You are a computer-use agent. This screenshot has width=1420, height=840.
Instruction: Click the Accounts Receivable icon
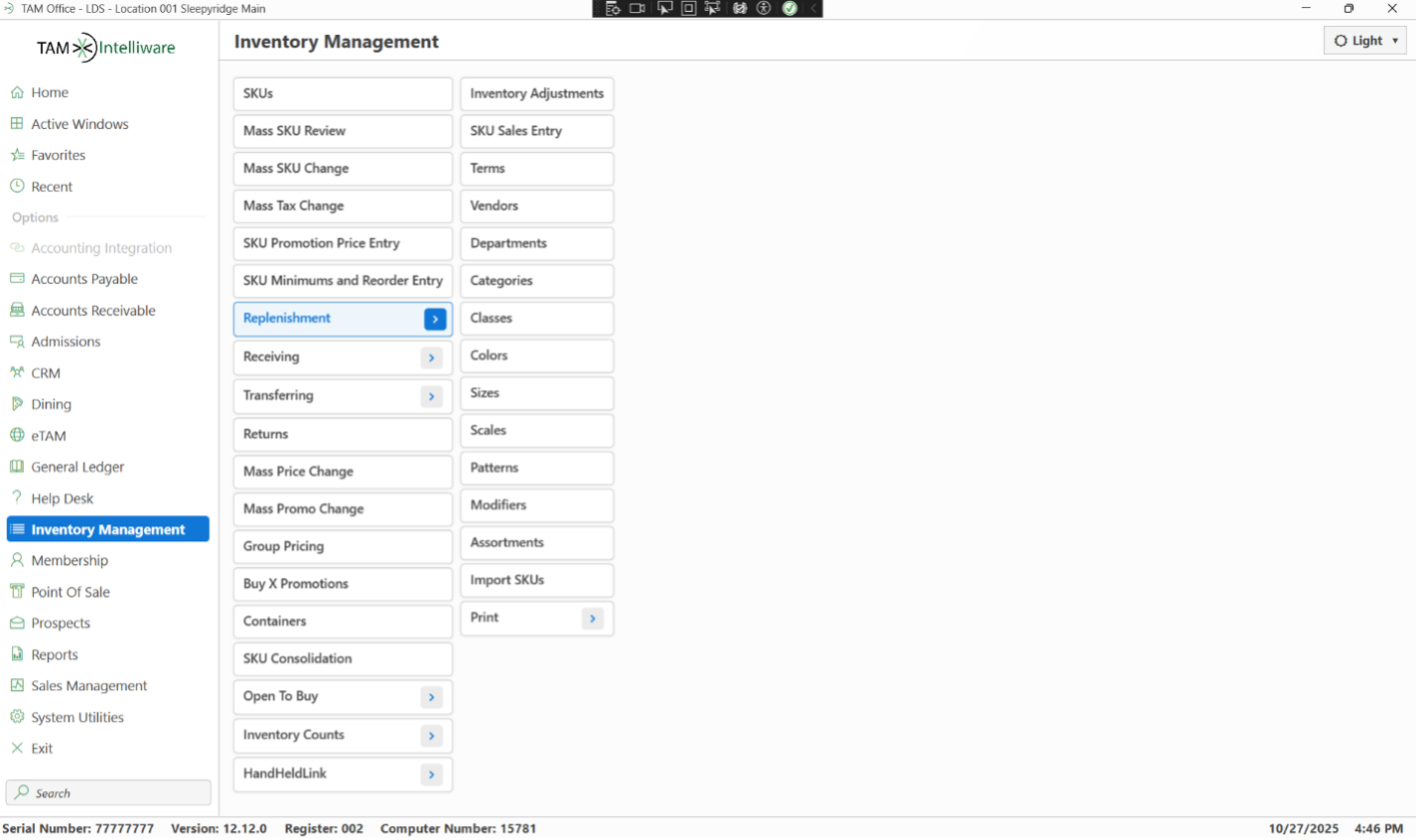(x=17, y=311)
